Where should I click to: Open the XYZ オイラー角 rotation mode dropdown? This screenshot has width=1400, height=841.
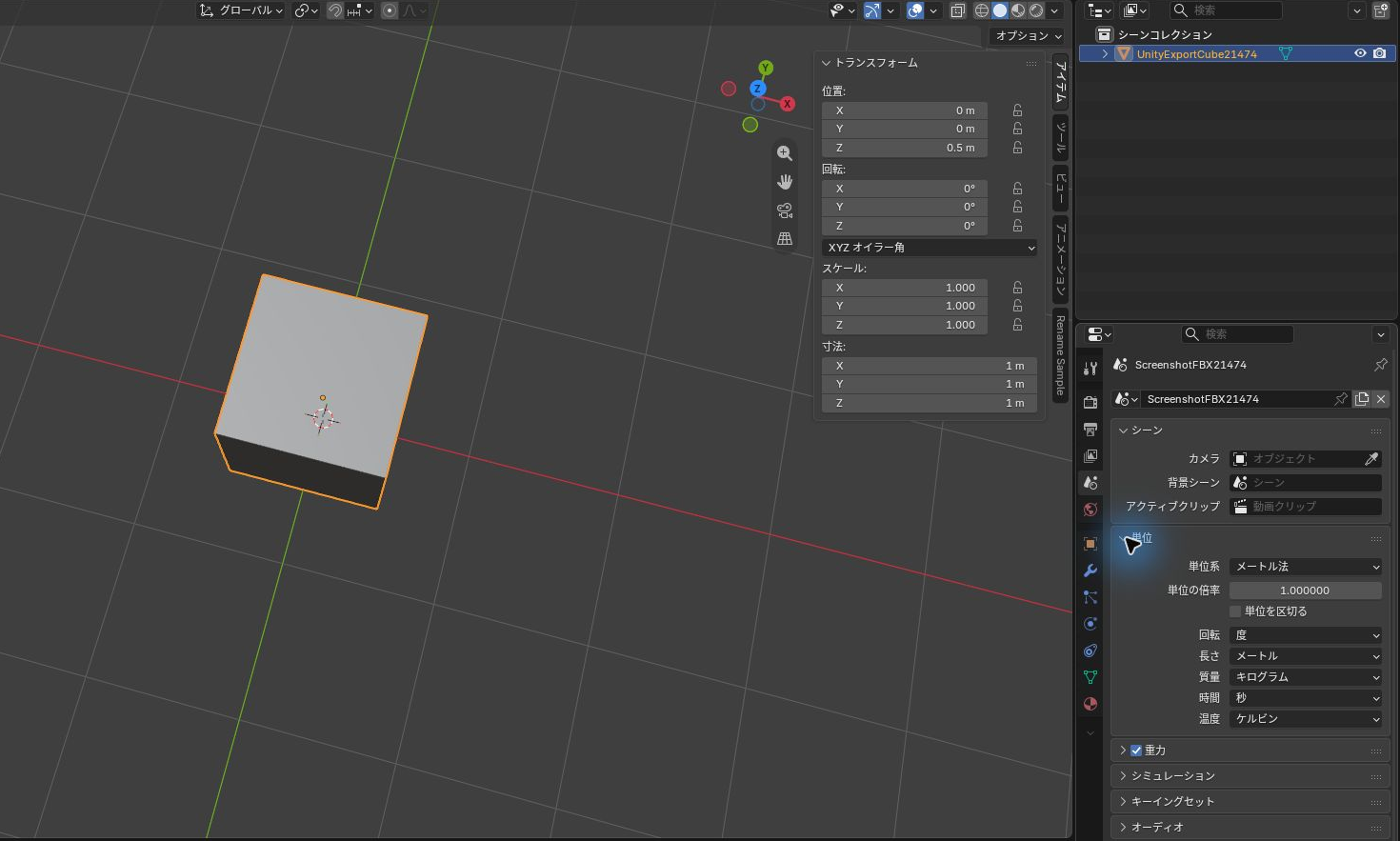[x=930, y=248]
